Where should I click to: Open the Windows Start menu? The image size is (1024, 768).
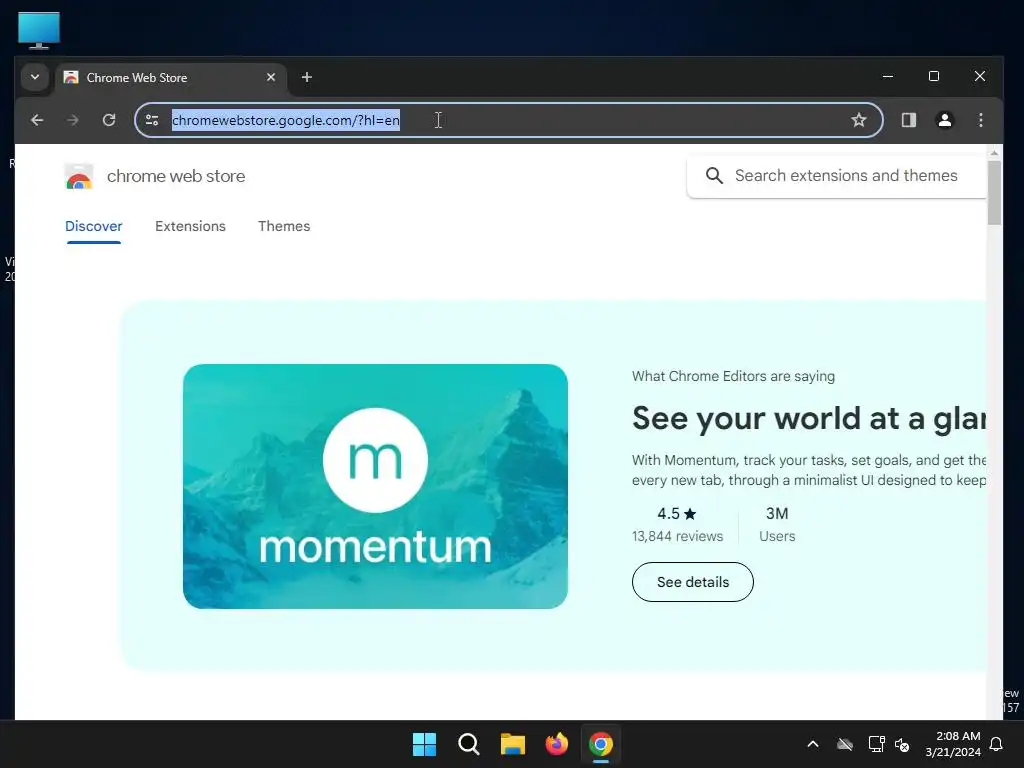coord(424,744)
